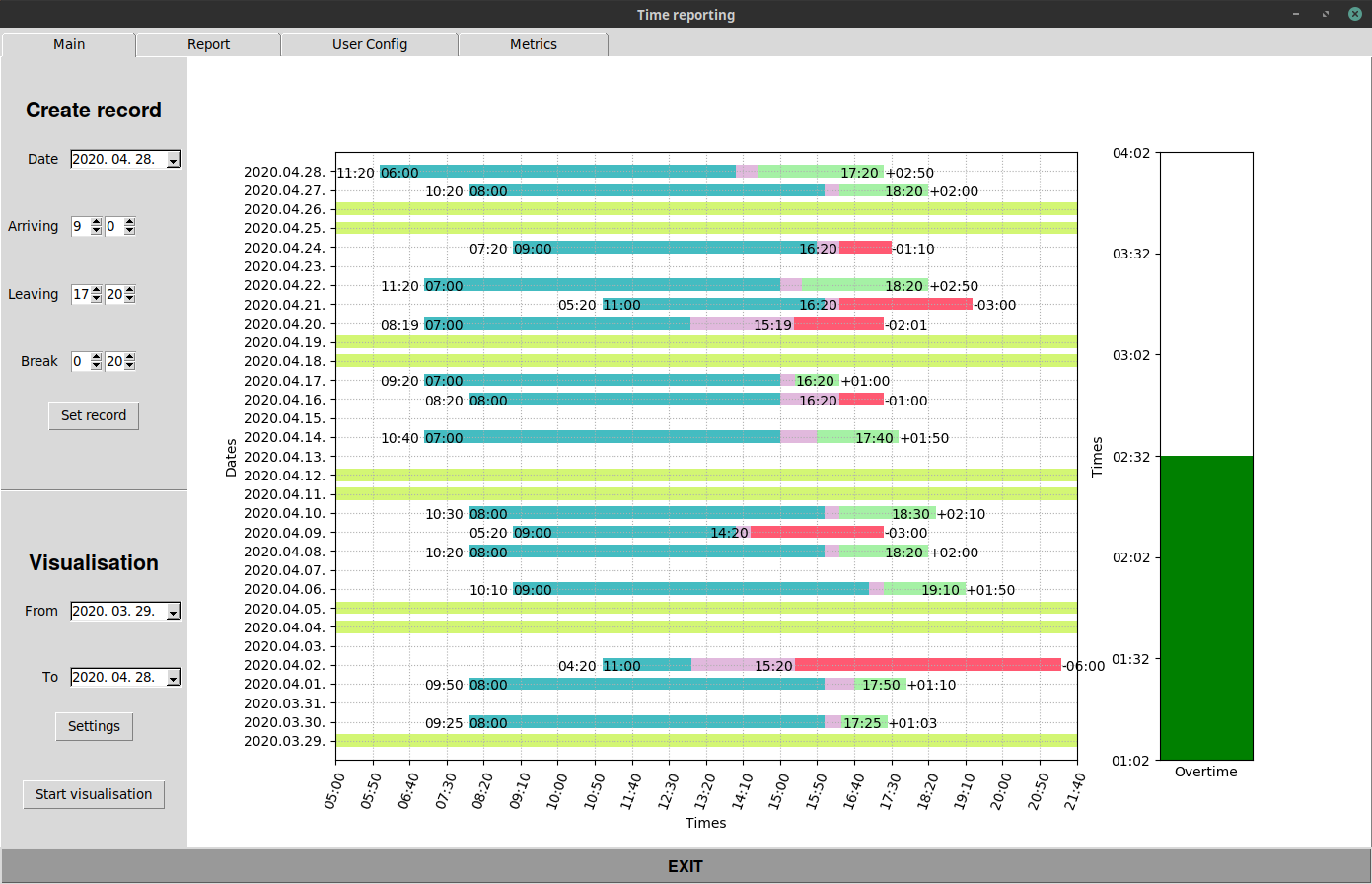The image size is (1372, 884).
Task: Click the green Overtime bar
Action: pos(1206,608)
